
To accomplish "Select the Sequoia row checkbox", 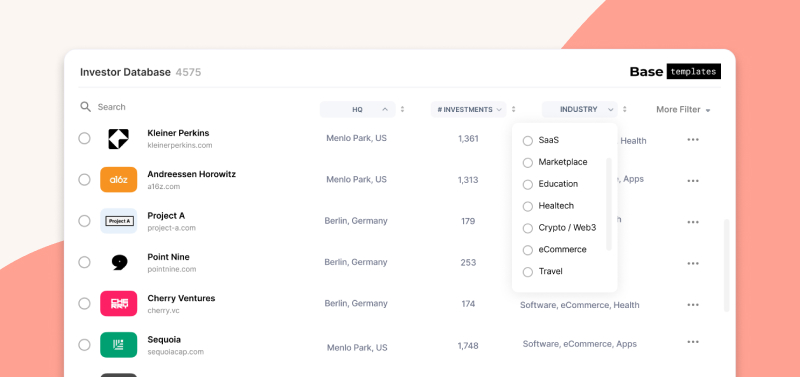I will (84, 345).
